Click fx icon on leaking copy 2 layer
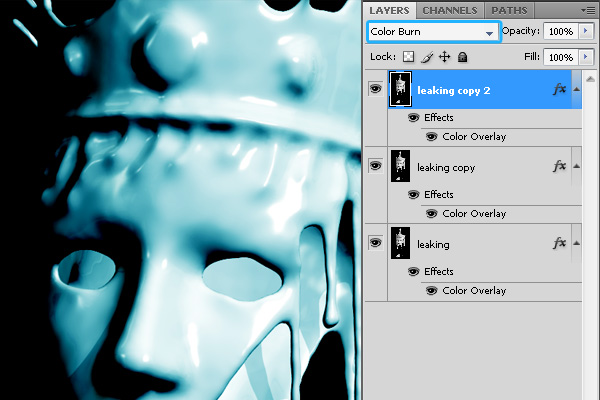Viewport: 600px width, 400px height. pyautogui.click(x=559, y=89)
